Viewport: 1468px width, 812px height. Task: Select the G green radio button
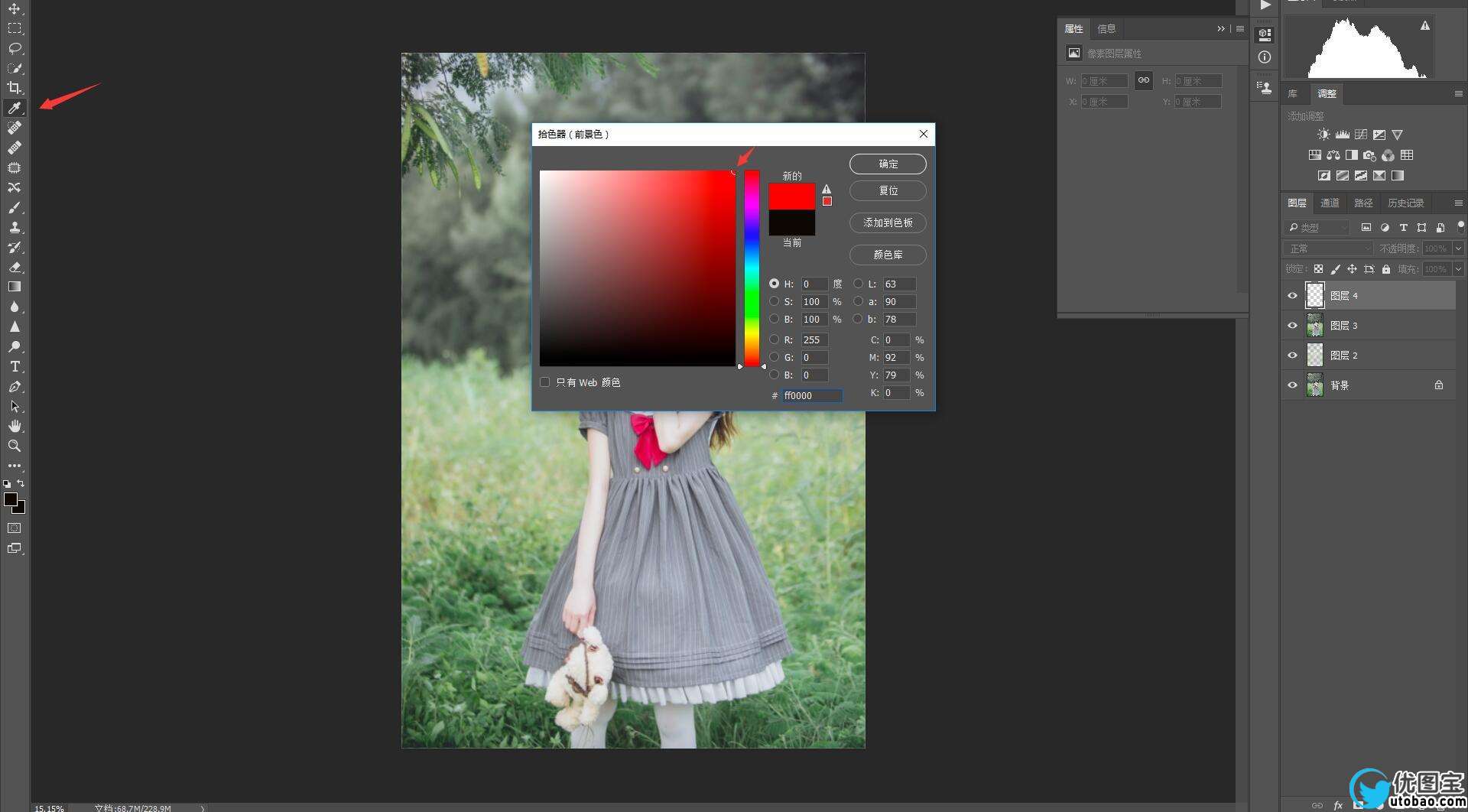click(x=774, y=357)
